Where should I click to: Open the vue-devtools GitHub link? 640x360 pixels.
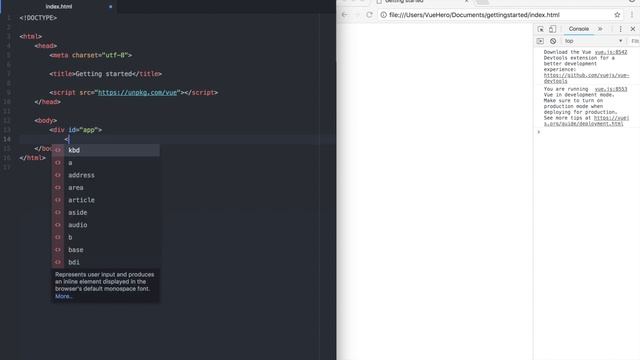(x=587, y=78)
